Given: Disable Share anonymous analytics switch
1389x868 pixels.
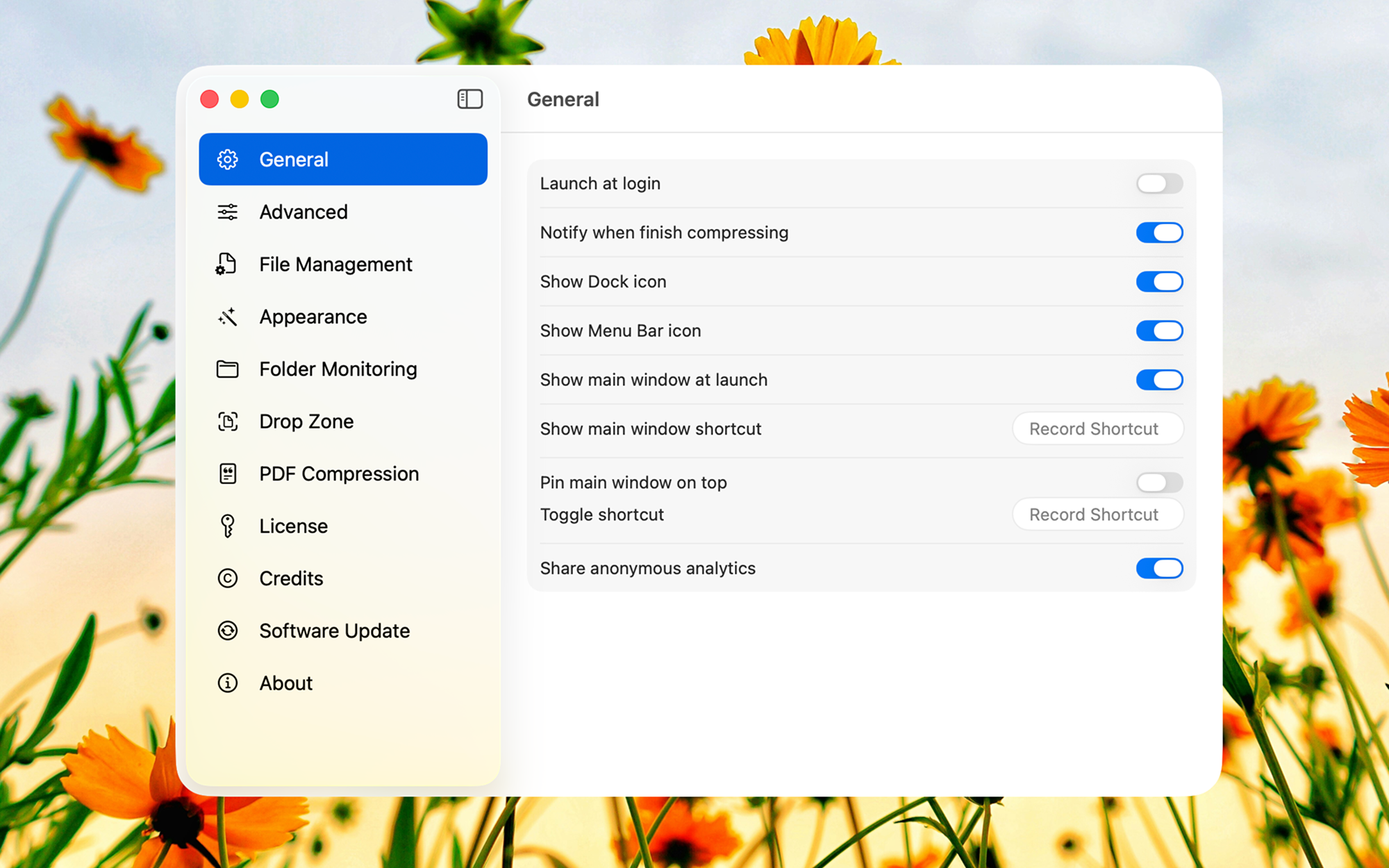Looking at the screenshot, I should click(1158, 568).
